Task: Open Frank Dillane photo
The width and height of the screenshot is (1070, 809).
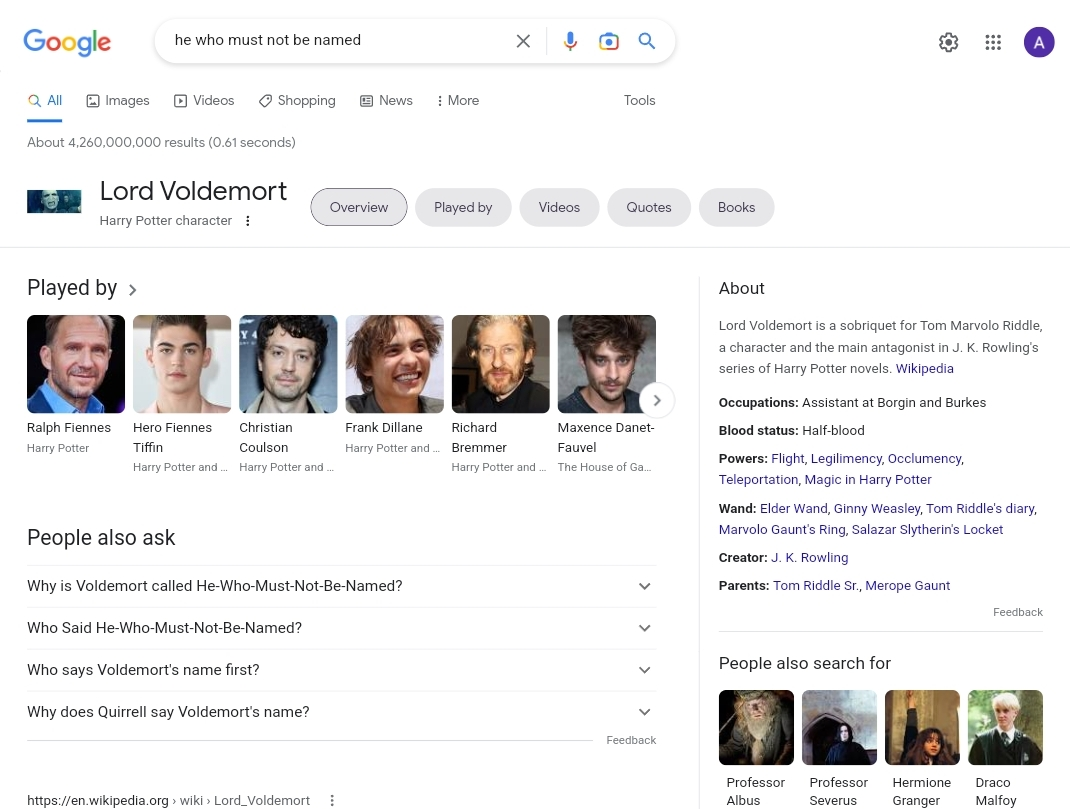Action: tap(394, 364)
